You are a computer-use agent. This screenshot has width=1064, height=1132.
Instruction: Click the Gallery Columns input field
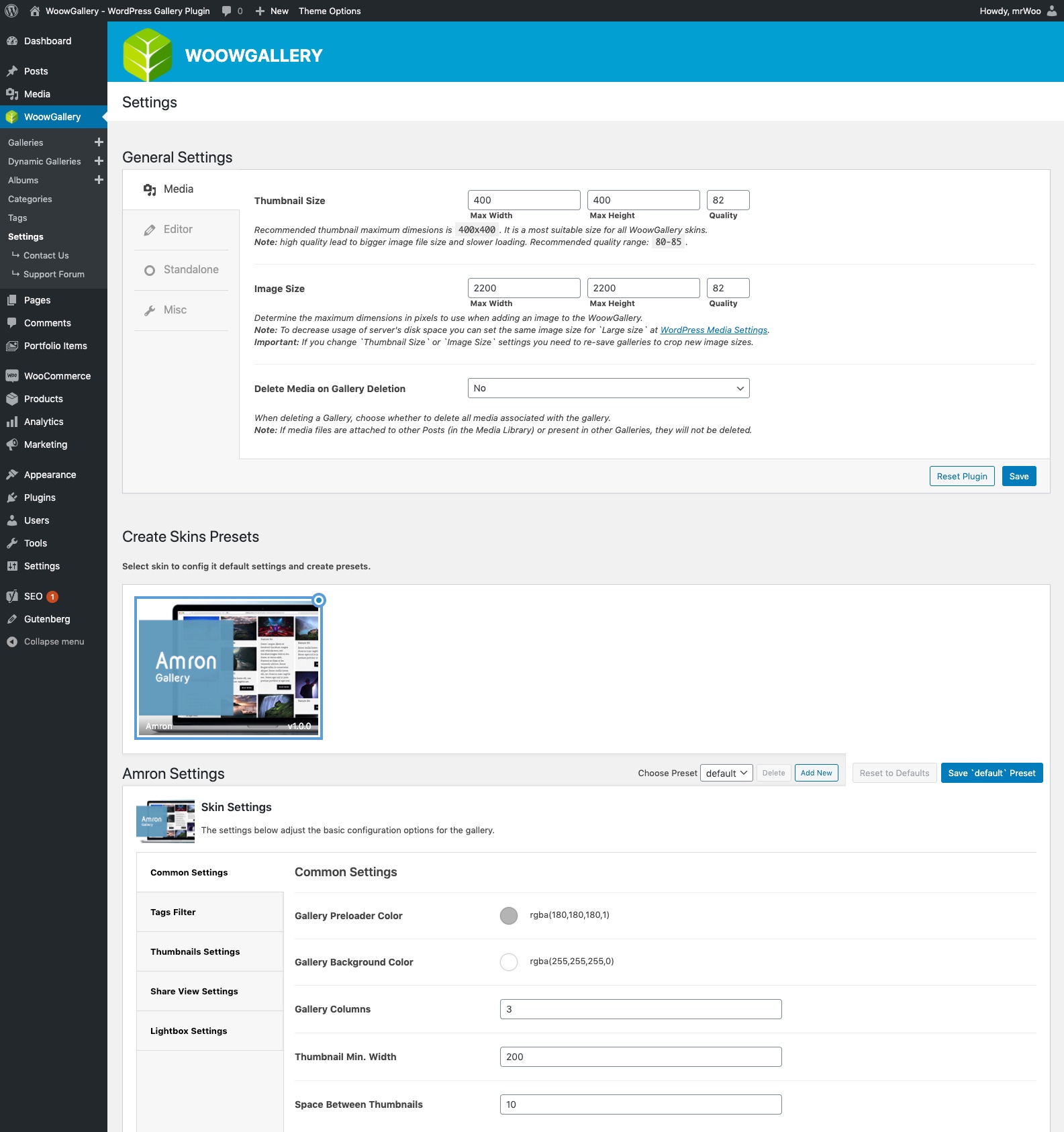[x=641, y=1009]
